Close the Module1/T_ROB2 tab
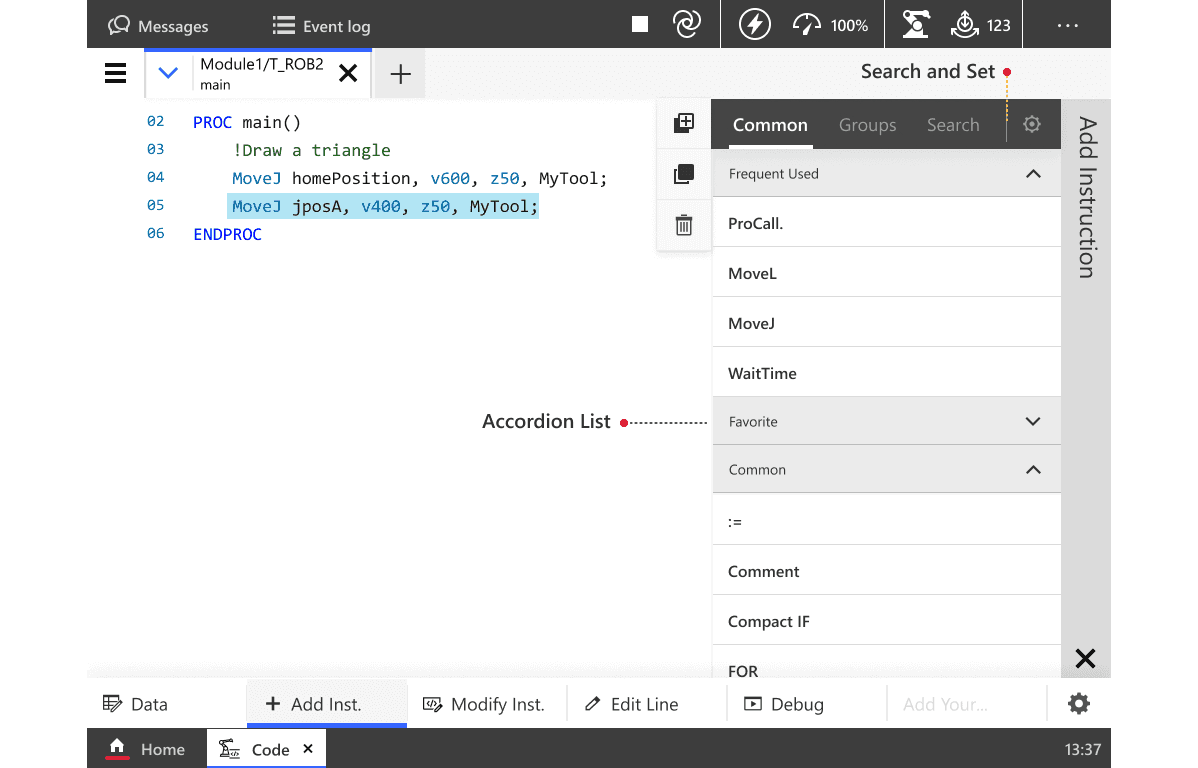This screenshot has height=768, width=1198. [348, 73]
